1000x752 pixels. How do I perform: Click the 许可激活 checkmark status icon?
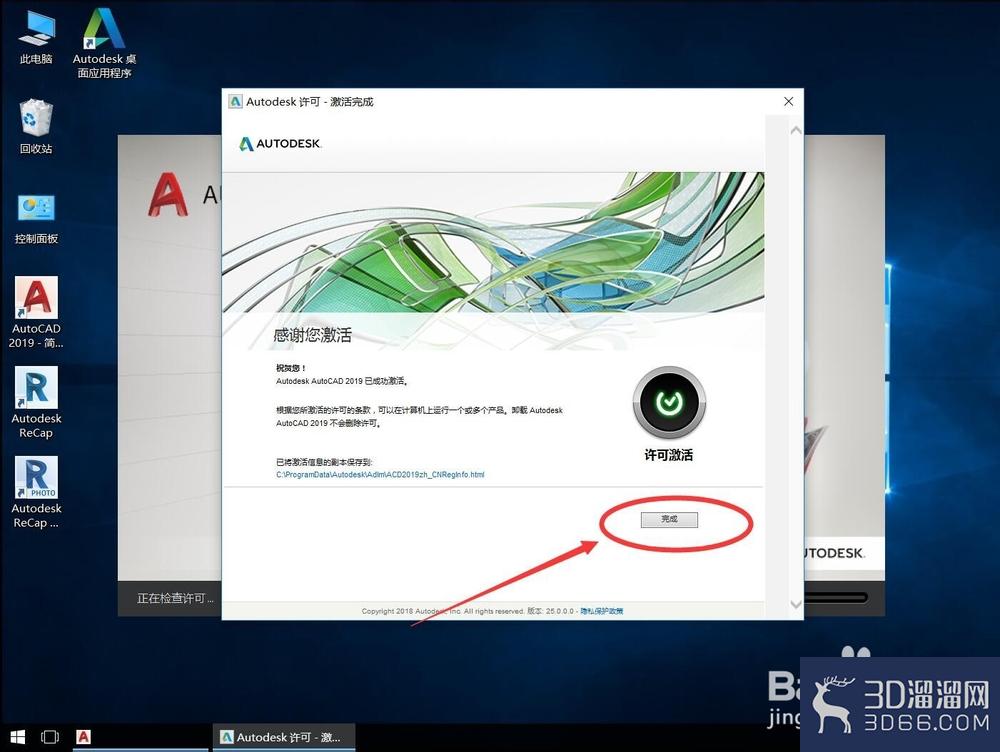click(x=669, y=402)
